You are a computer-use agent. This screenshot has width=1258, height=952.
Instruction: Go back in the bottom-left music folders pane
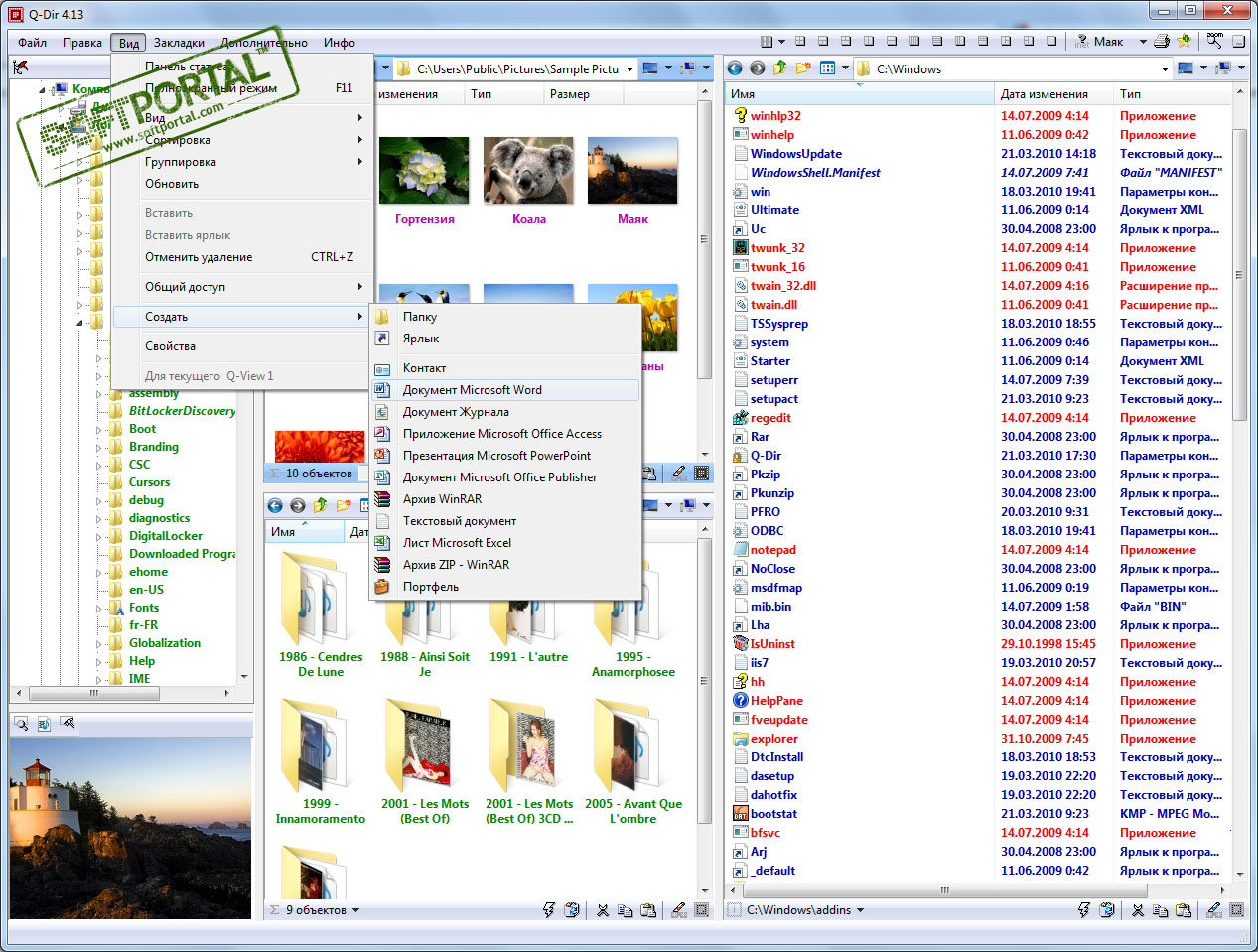click(x=275, y=505)
